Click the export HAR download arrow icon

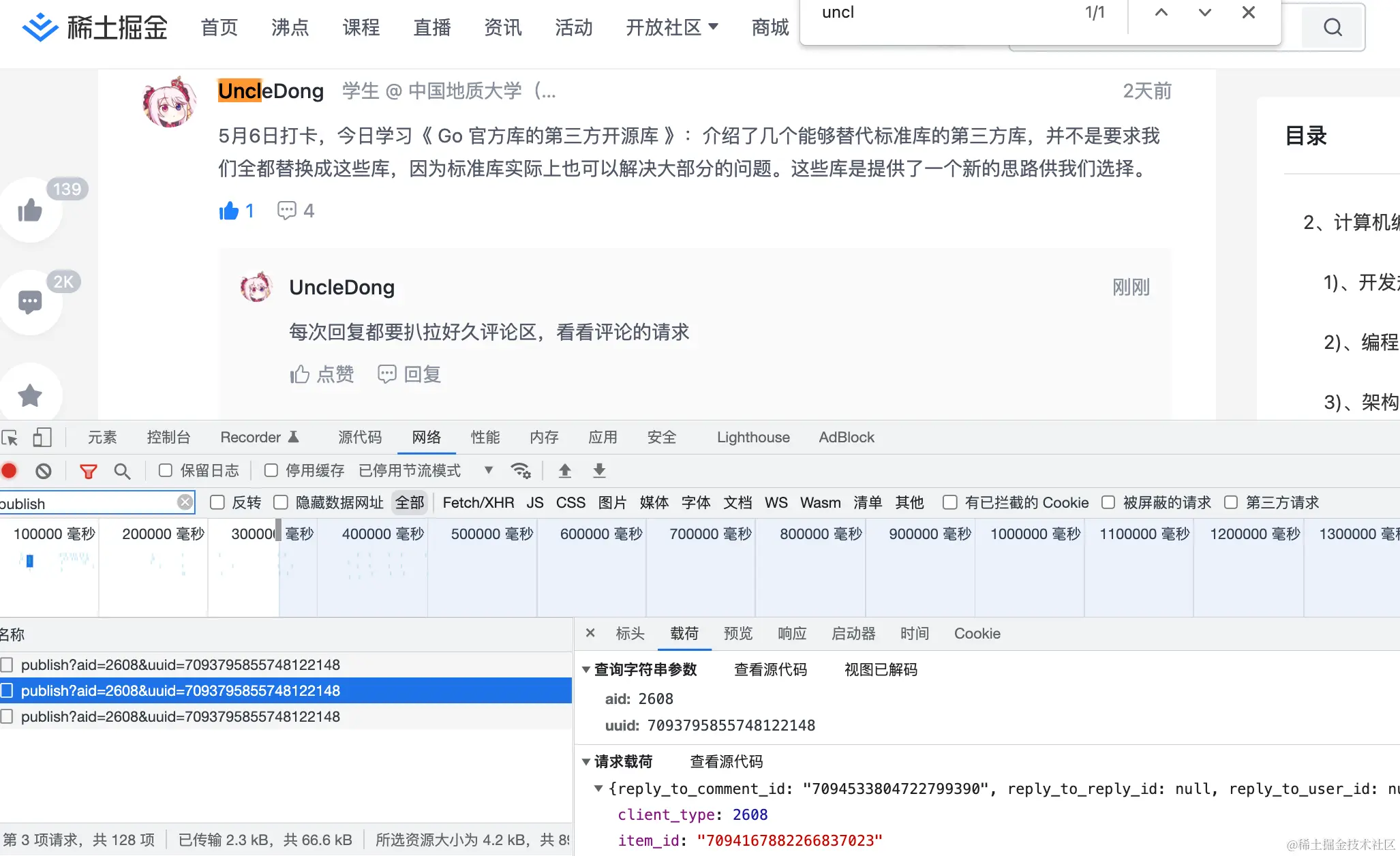coord(599,471)
